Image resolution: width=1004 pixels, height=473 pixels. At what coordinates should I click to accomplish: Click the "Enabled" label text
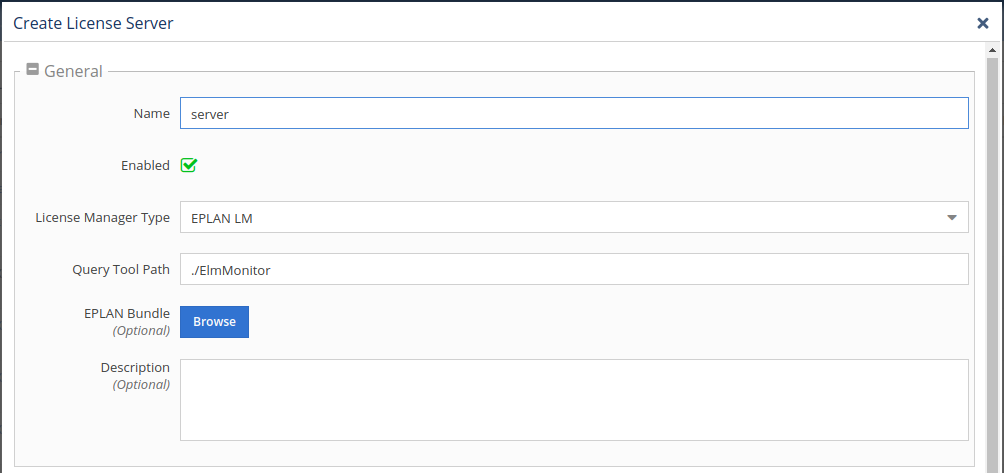coord(145,166)
